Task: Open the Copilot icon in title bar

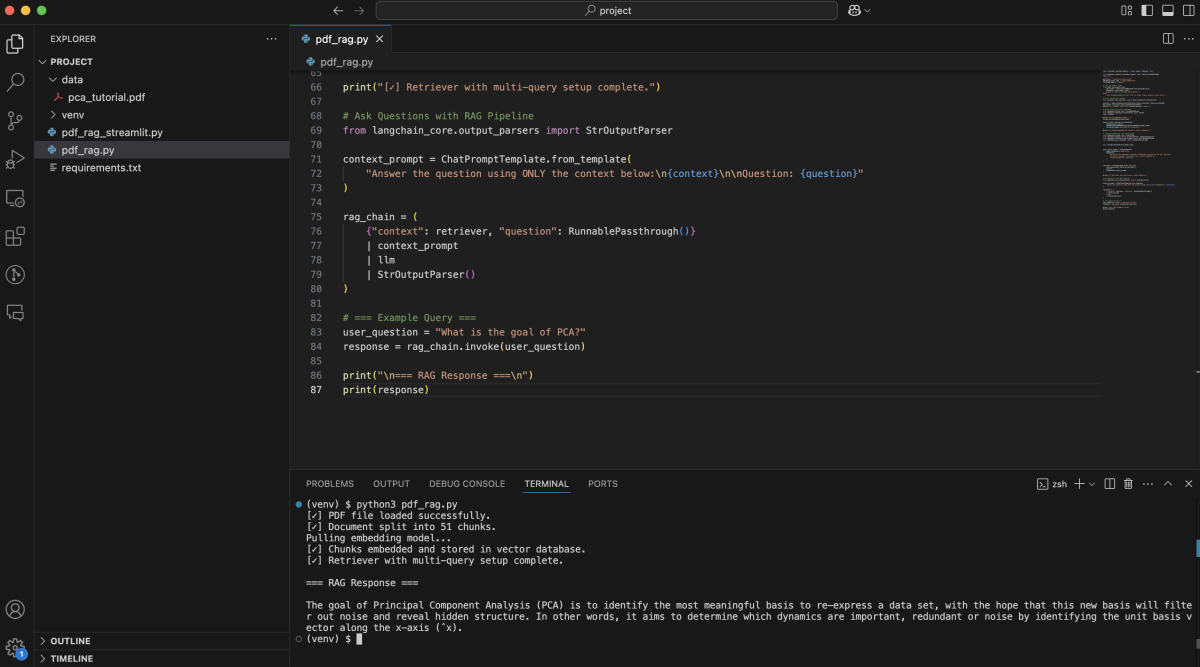Action: point(854,10)
